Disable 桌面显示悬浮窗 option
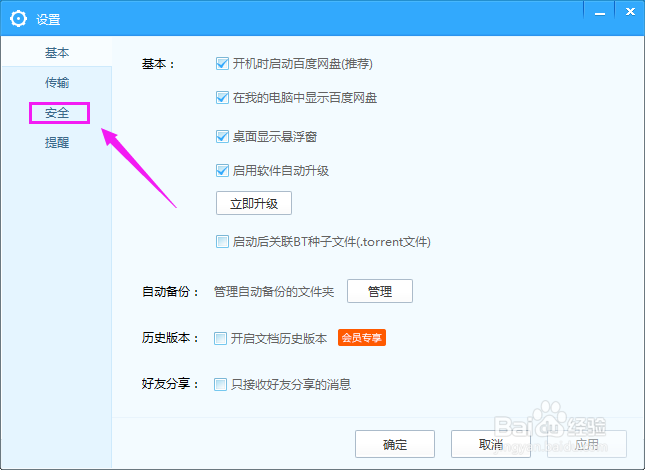 click(x=222, y=137)
